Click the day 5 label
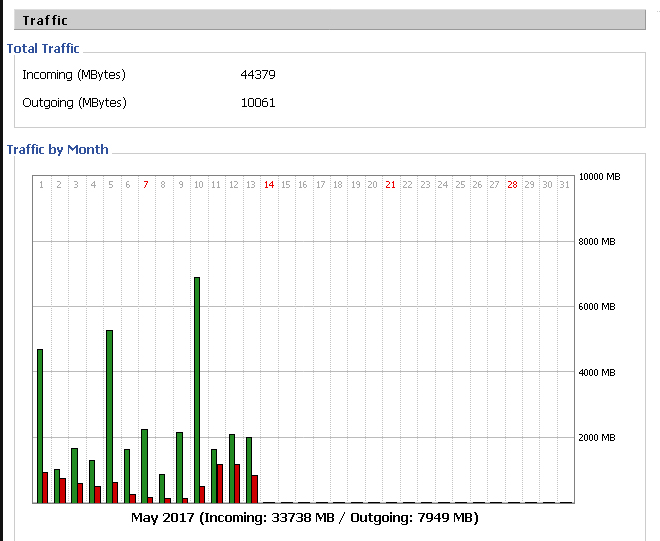The image size is (660, 541). pos(111,185)
